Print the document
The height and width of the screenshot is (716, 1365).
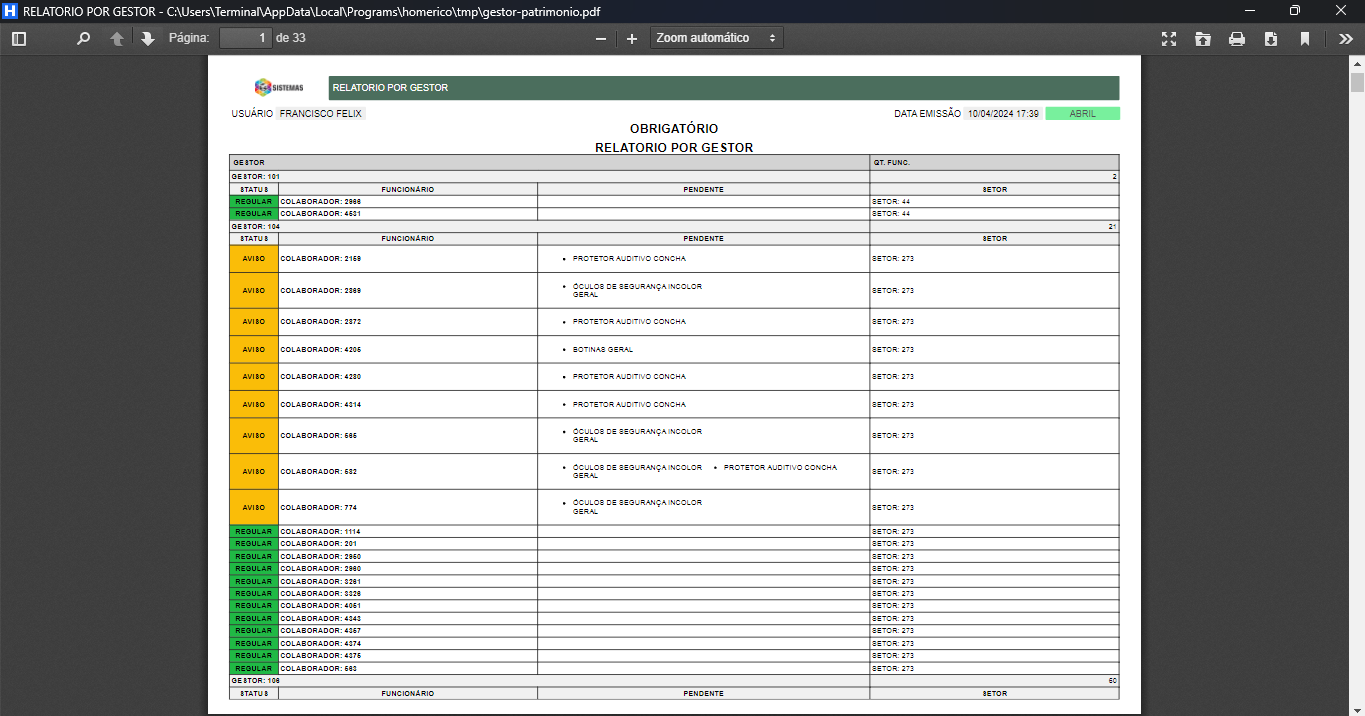click(1237, 39)
